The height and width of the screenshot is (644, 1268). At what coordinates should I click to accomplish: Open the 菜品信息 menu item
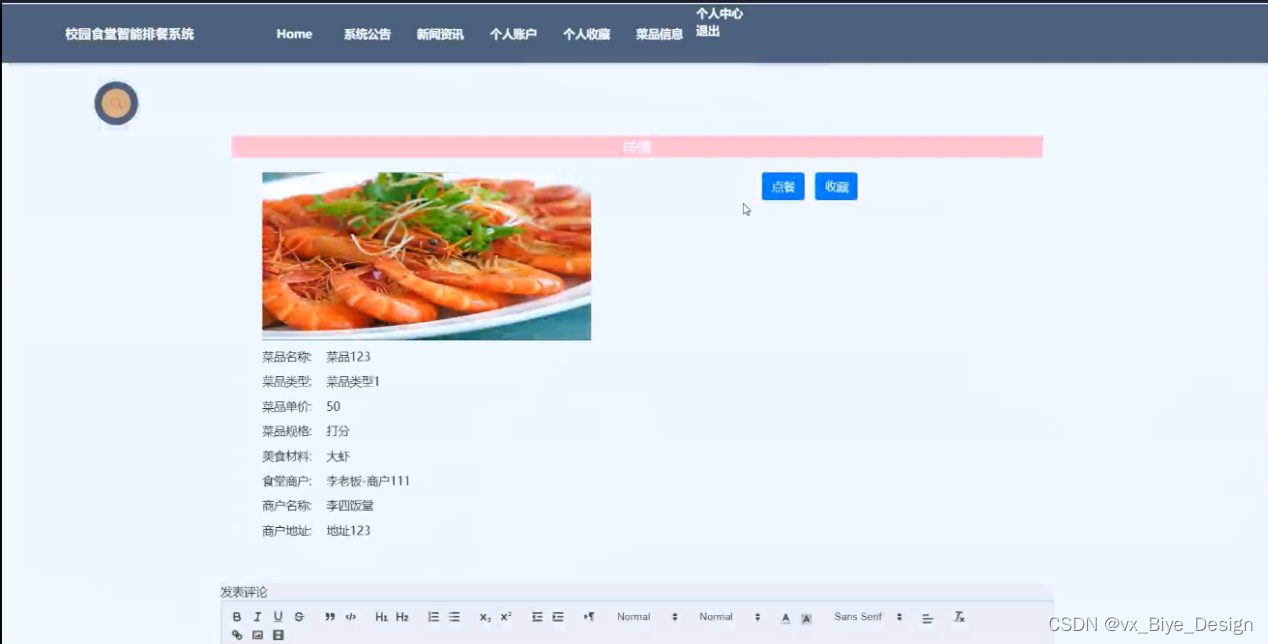[x=659, y=34]
